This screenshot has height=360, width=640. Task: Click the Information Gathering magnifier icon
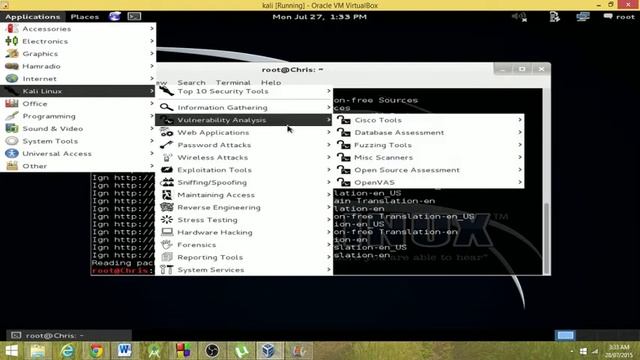167,107
